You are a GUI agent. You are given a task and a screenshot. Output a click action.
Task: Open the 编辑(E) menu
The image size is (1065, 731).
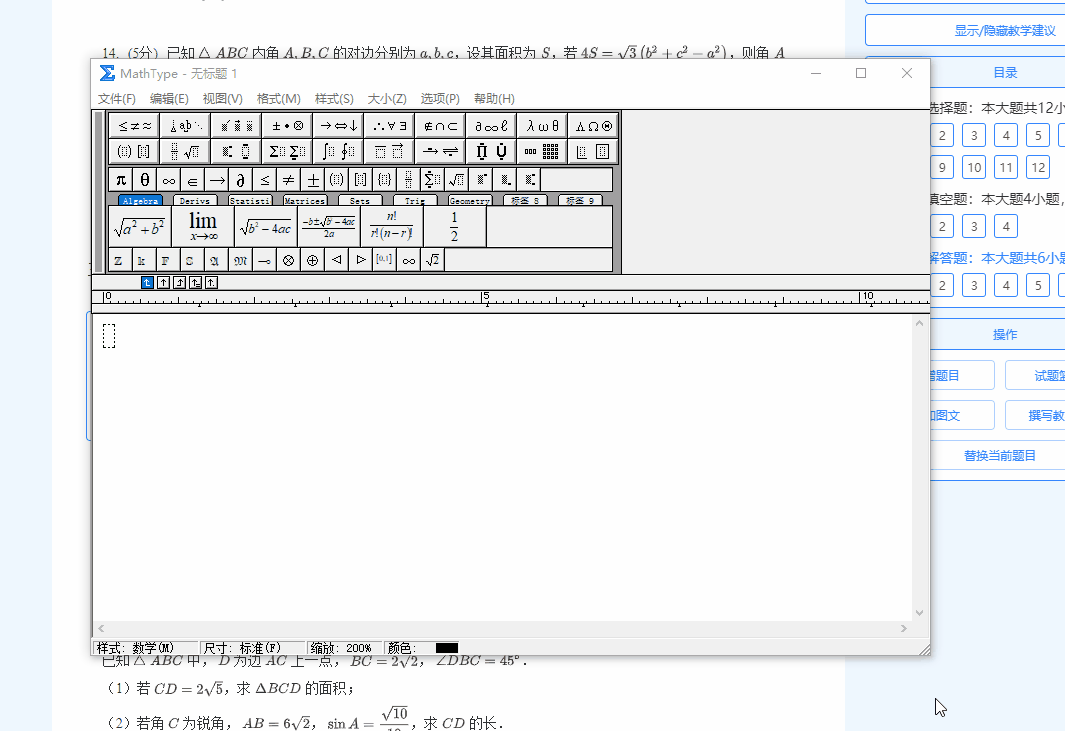pos(169,99)
